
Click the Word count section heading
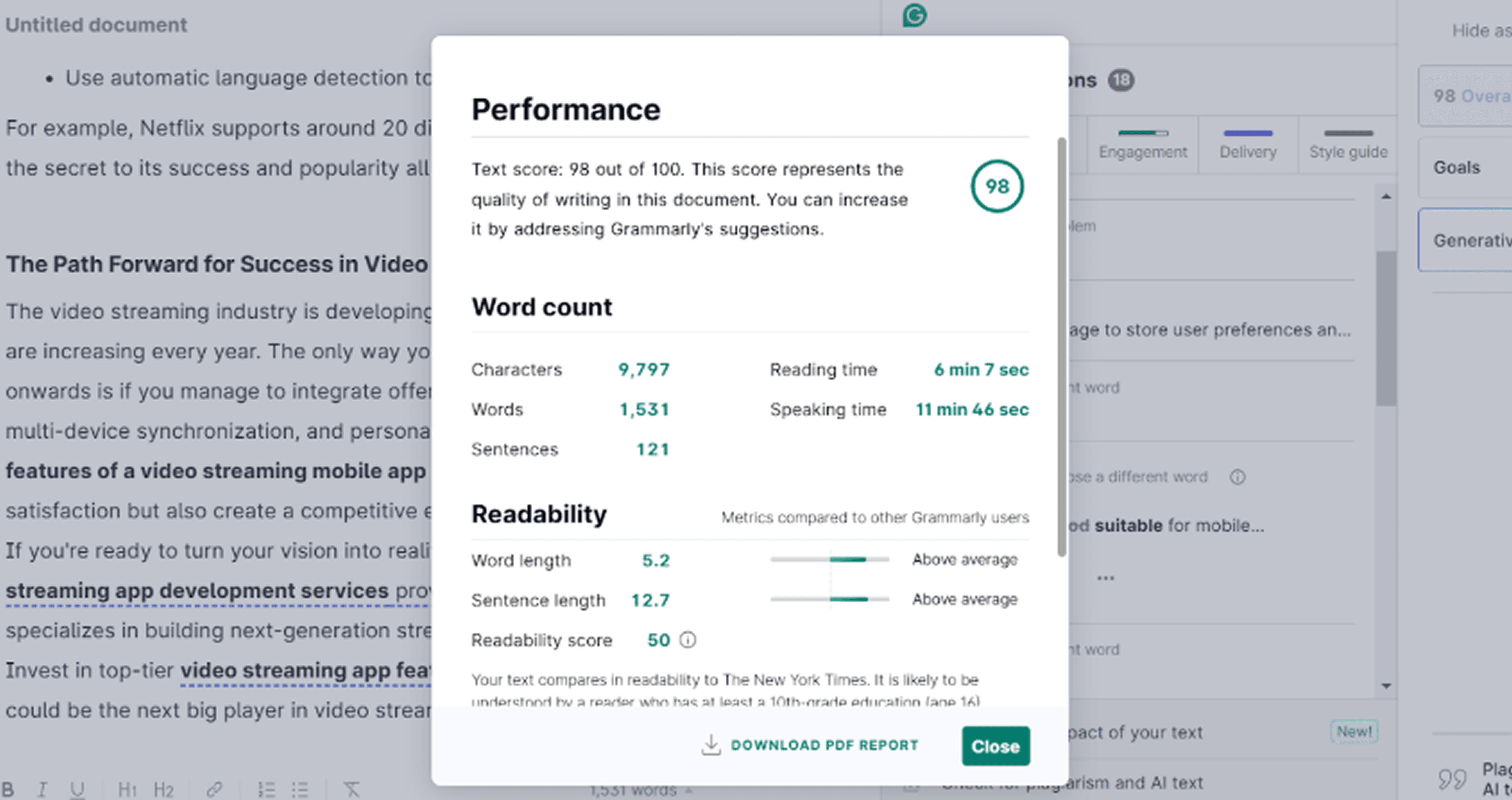point(542,307)
